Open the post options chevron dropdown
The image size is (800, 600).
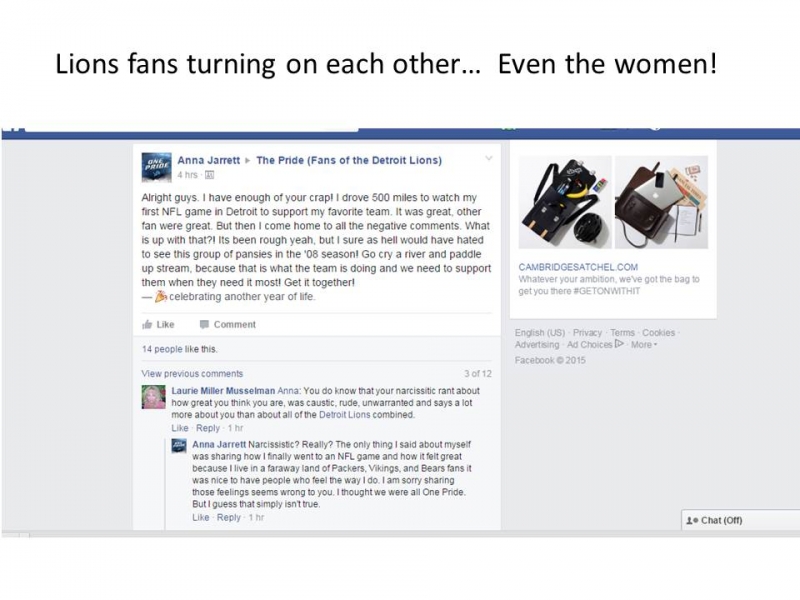pyautogui.click(x=489, y=159)
